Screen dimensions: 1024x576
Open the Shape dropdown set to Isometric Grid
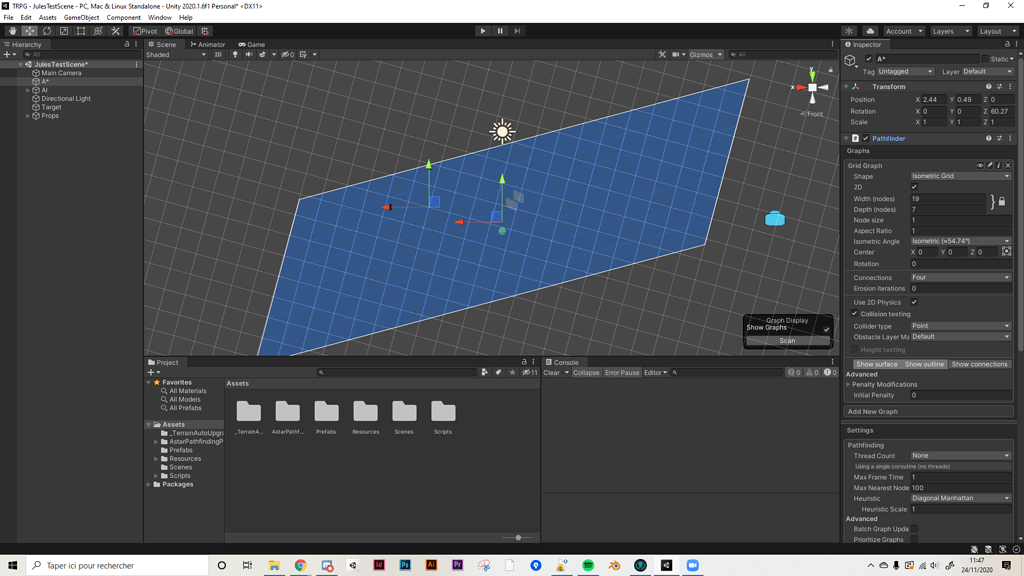(x=960, y=175)
